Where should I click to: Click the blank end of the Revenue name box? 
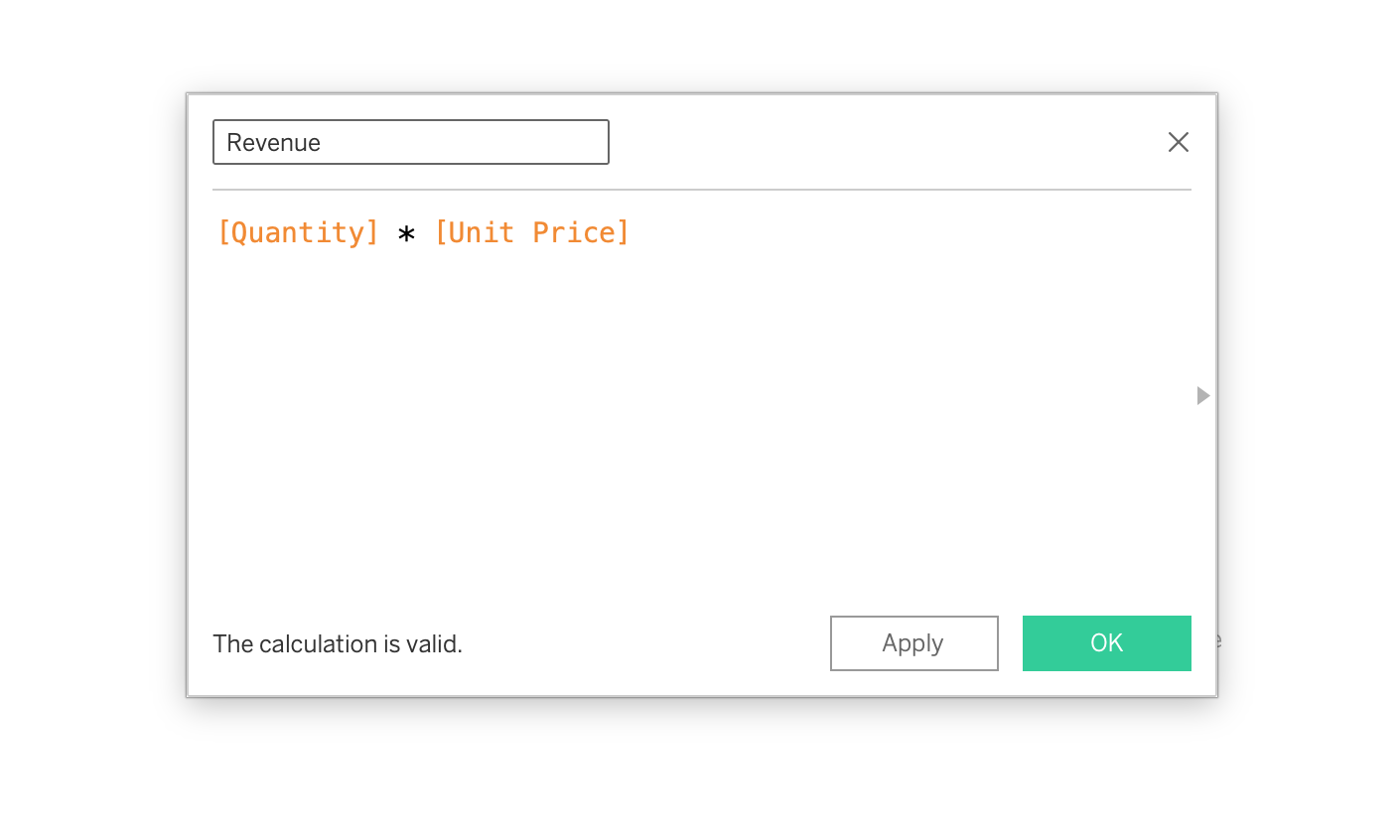click(x=516, y=142)
